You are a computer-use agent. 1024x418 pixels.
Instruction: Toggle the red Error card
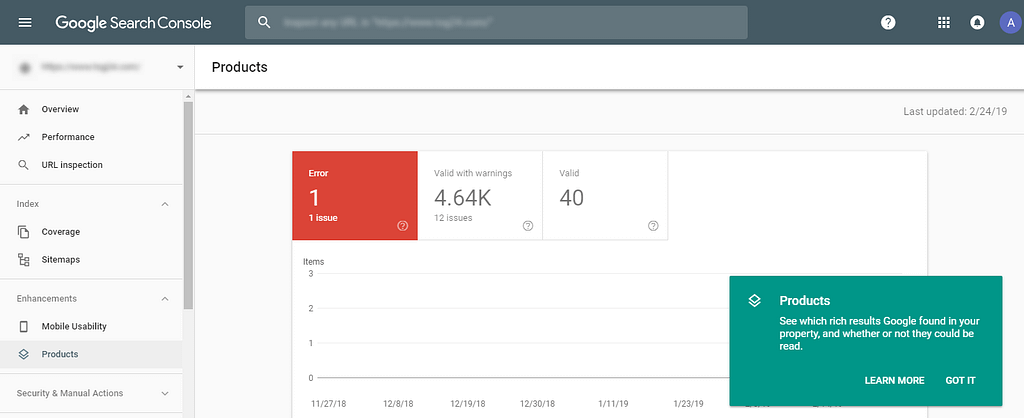pyautogui.click(x=355, y=196)
